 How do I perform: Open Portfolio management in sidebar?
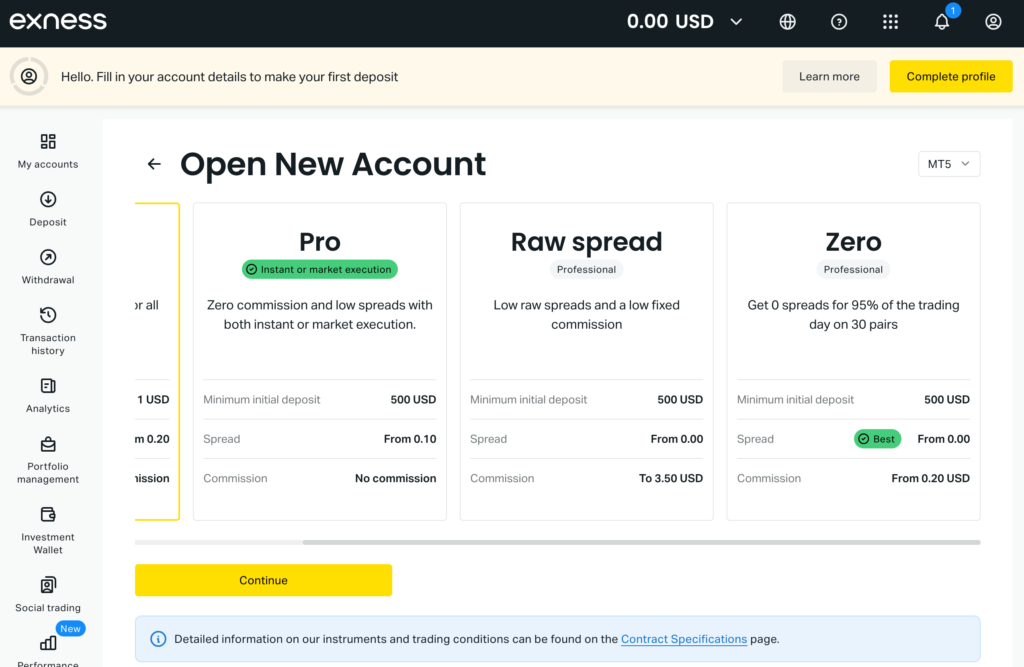(x=48, y=460)
